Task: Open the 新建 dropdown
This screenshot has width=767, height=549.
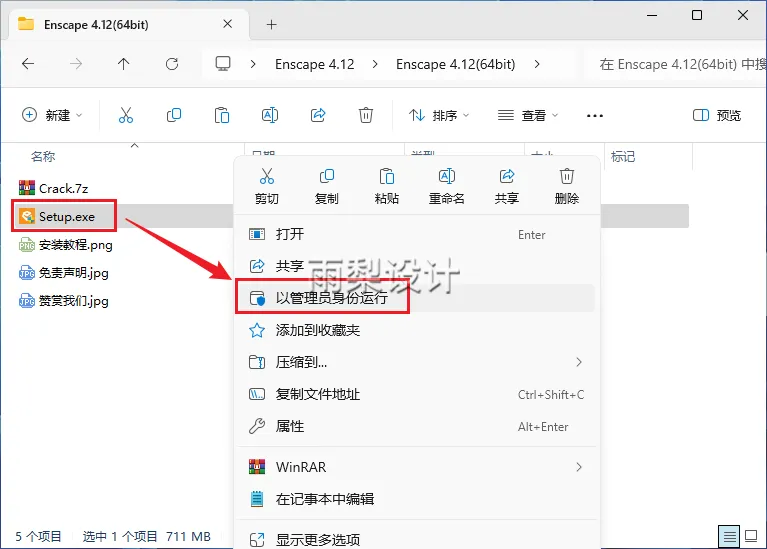Action: pos(52,115)
